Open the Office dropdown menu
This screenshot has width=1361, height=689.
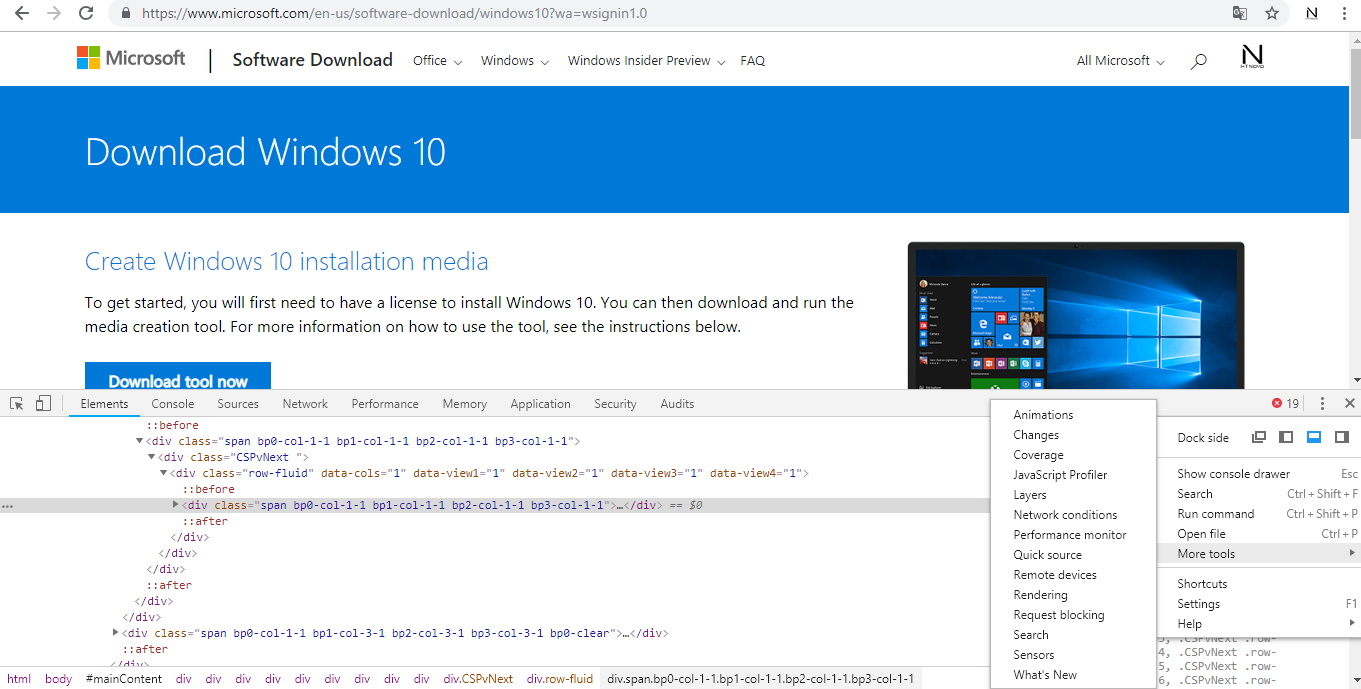pyautogui.click(x=437, y=61)
